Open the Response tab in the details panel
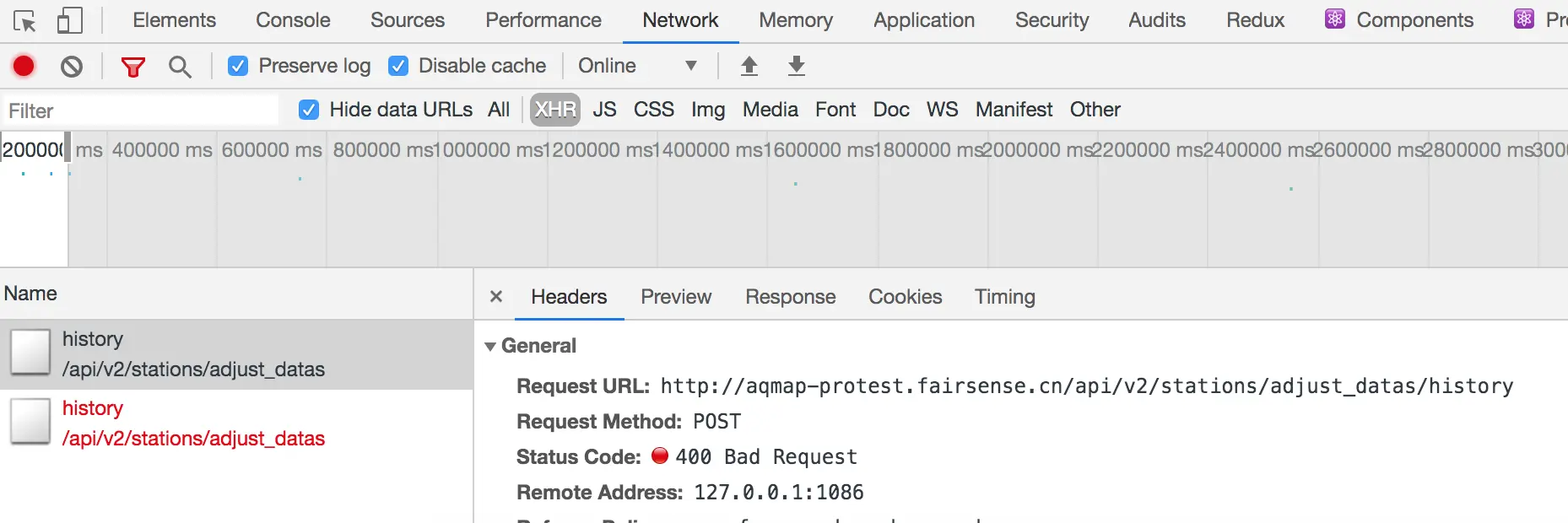Image resolution: width=1568 pixels, height=523 pixels. (790, 297)
